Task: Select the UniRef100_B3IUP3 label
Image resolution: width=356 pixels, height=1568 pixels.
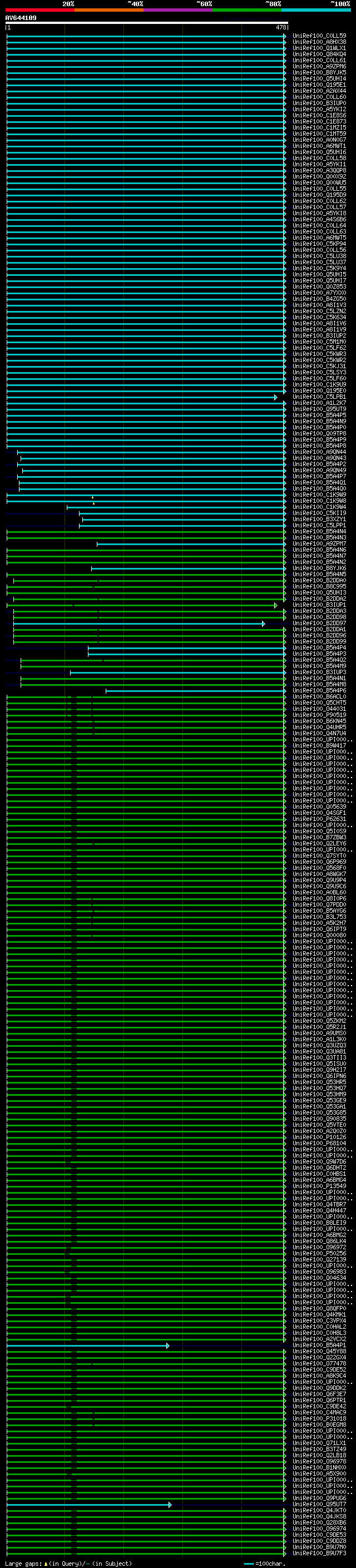Action: (319, 672)
